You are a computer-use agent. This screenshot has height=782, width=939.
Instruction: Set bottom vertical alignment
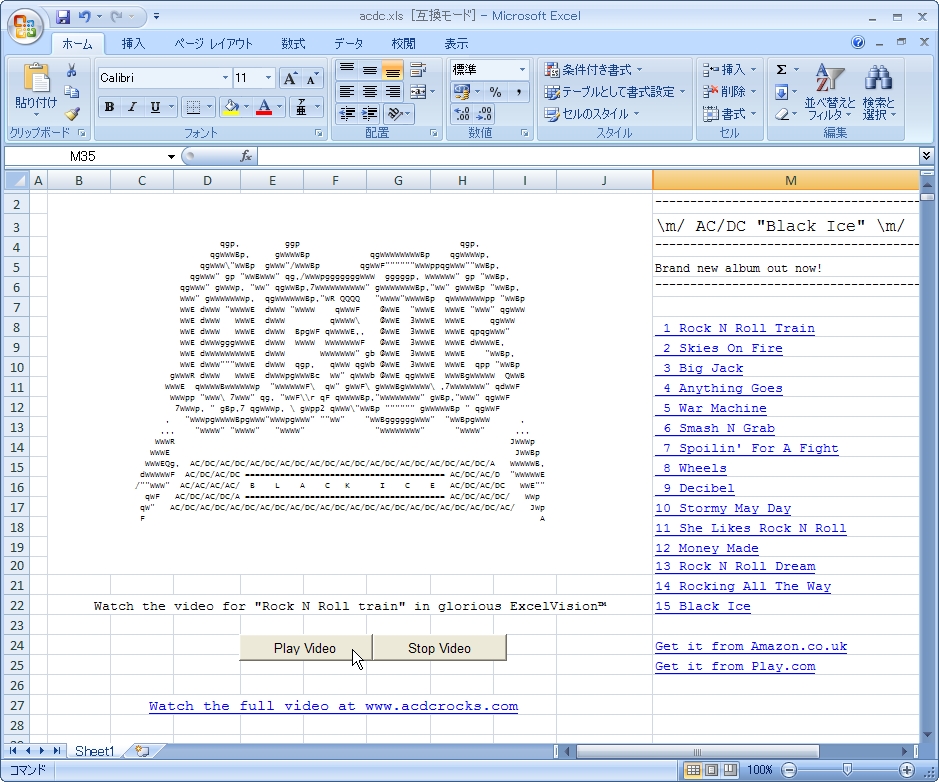(x=392, y=70)
